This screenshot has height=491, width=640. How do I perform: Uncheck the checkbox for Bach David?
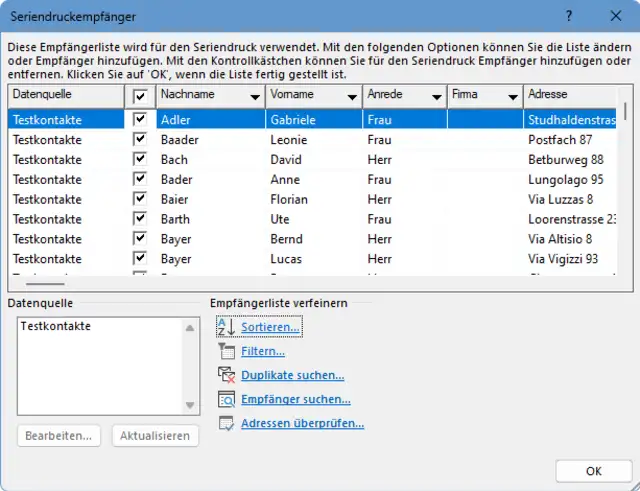[x=141, y=159]
